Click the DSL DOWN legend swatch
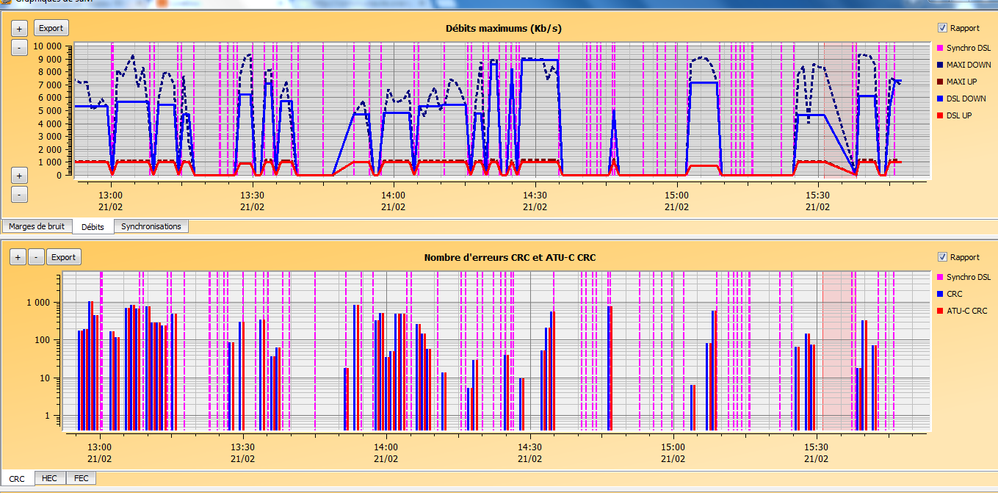This screenshot has height=493, width=998. 941,99
